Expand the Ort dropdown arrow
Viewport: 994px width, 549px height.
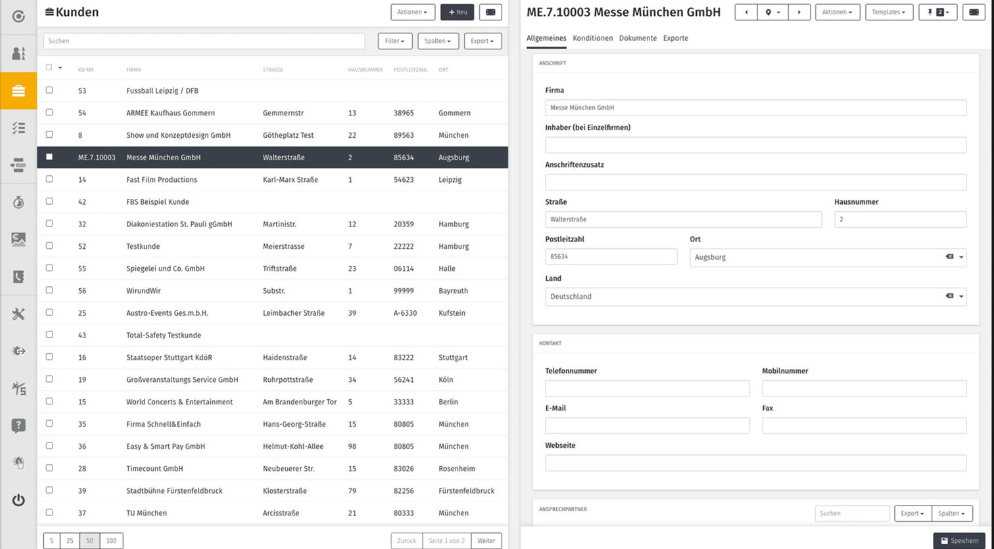[961, 257]
